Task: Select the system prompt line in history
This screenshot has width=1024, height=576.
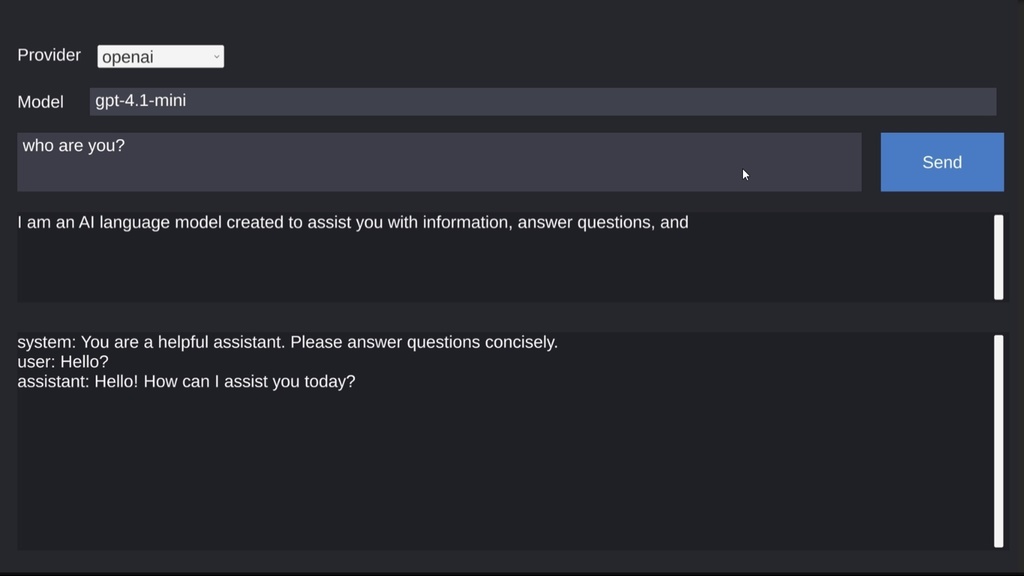Action: [x=287, y=341]
